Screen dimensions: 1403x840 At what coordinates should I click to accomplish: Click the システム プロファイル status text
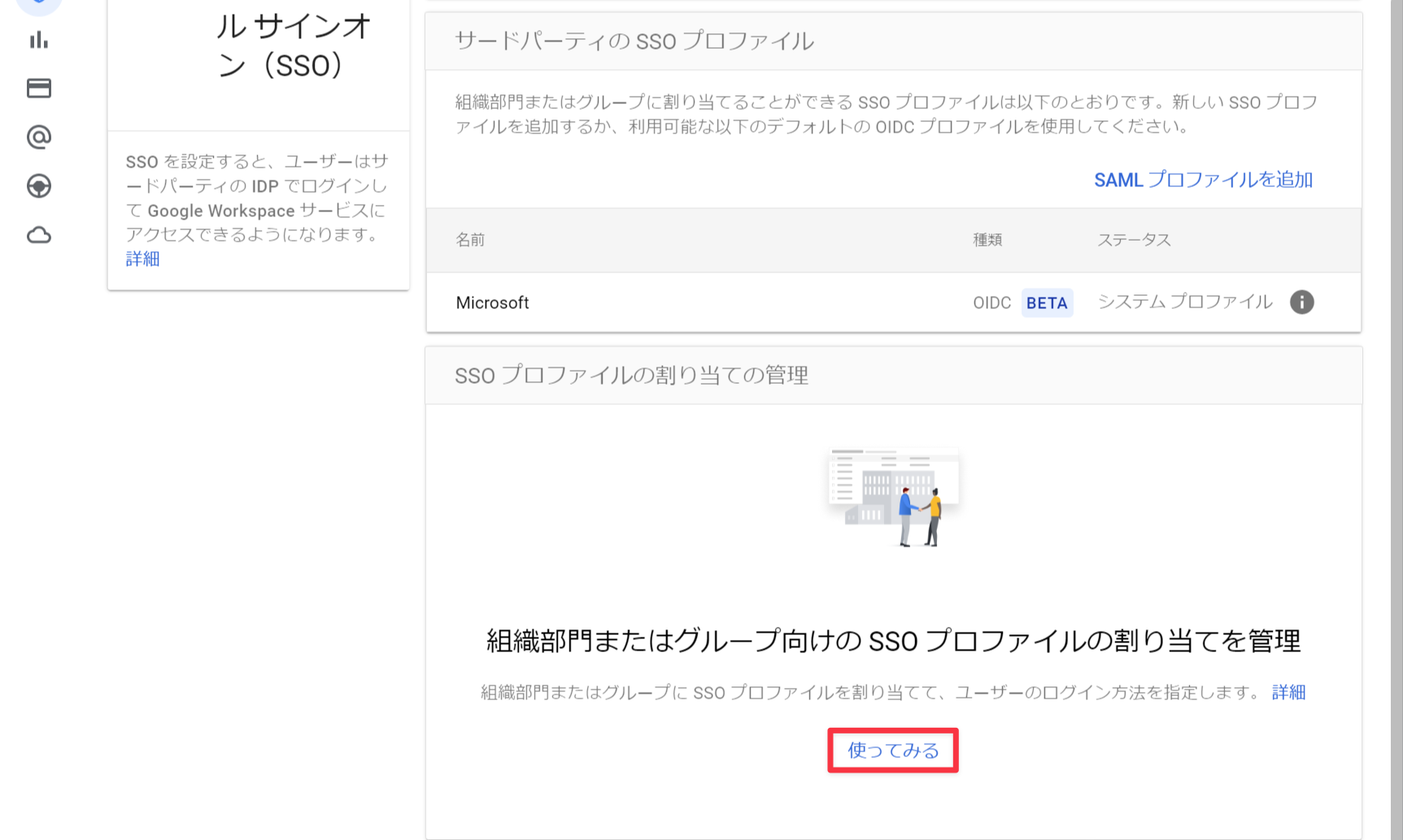tap(1185, 302)
